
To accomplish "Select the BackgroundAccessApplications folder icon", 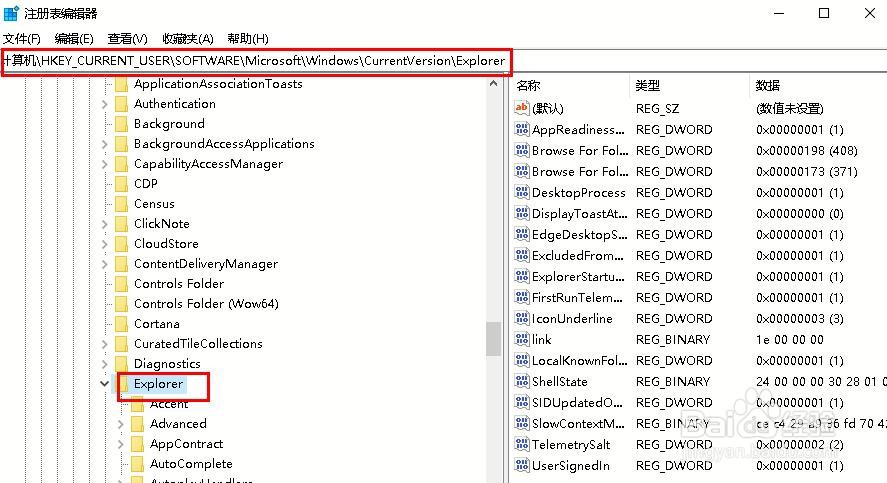I will click(x=121, y=144).
